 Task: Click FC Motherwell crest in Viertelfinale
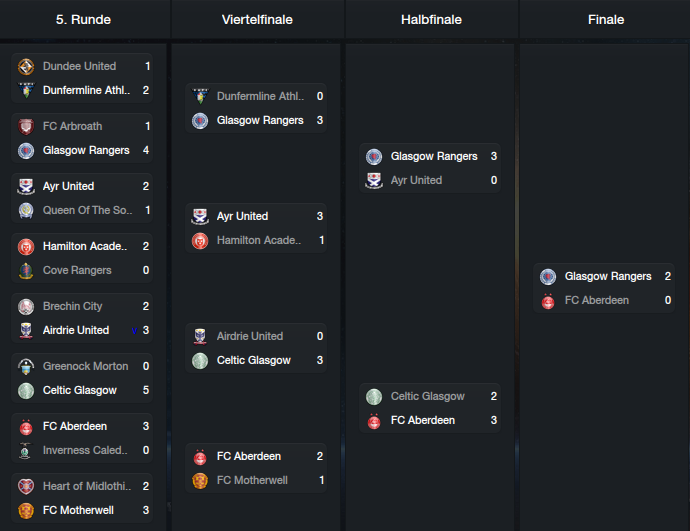pyautogui.click(x=200, y=480)
